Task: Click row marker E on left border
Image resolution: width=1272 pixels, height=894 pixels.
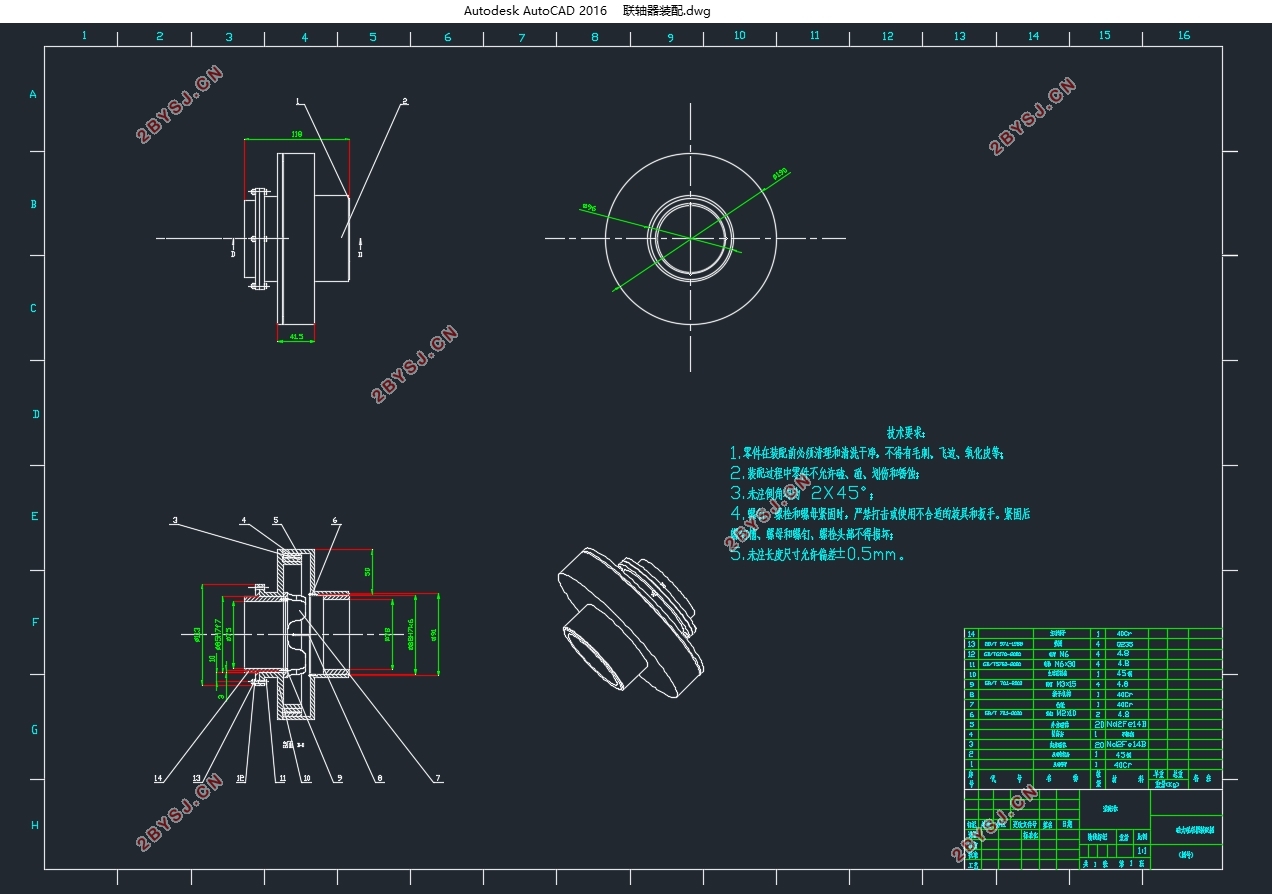Action: [x=34, y=516]
